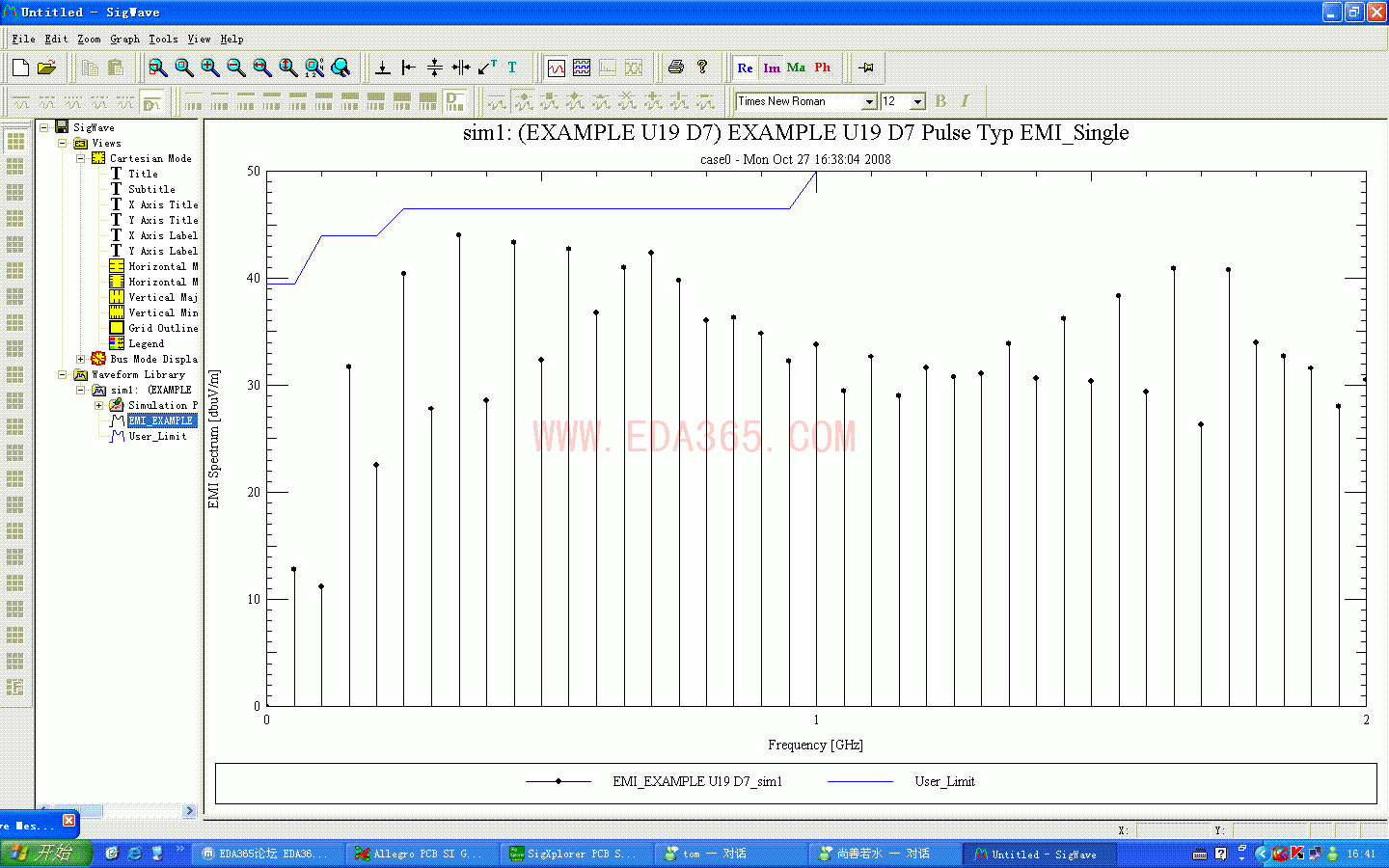Show the Imaginary part with Im button
The height and width of the screenshot is (868, 1389).
coord(772,68)
